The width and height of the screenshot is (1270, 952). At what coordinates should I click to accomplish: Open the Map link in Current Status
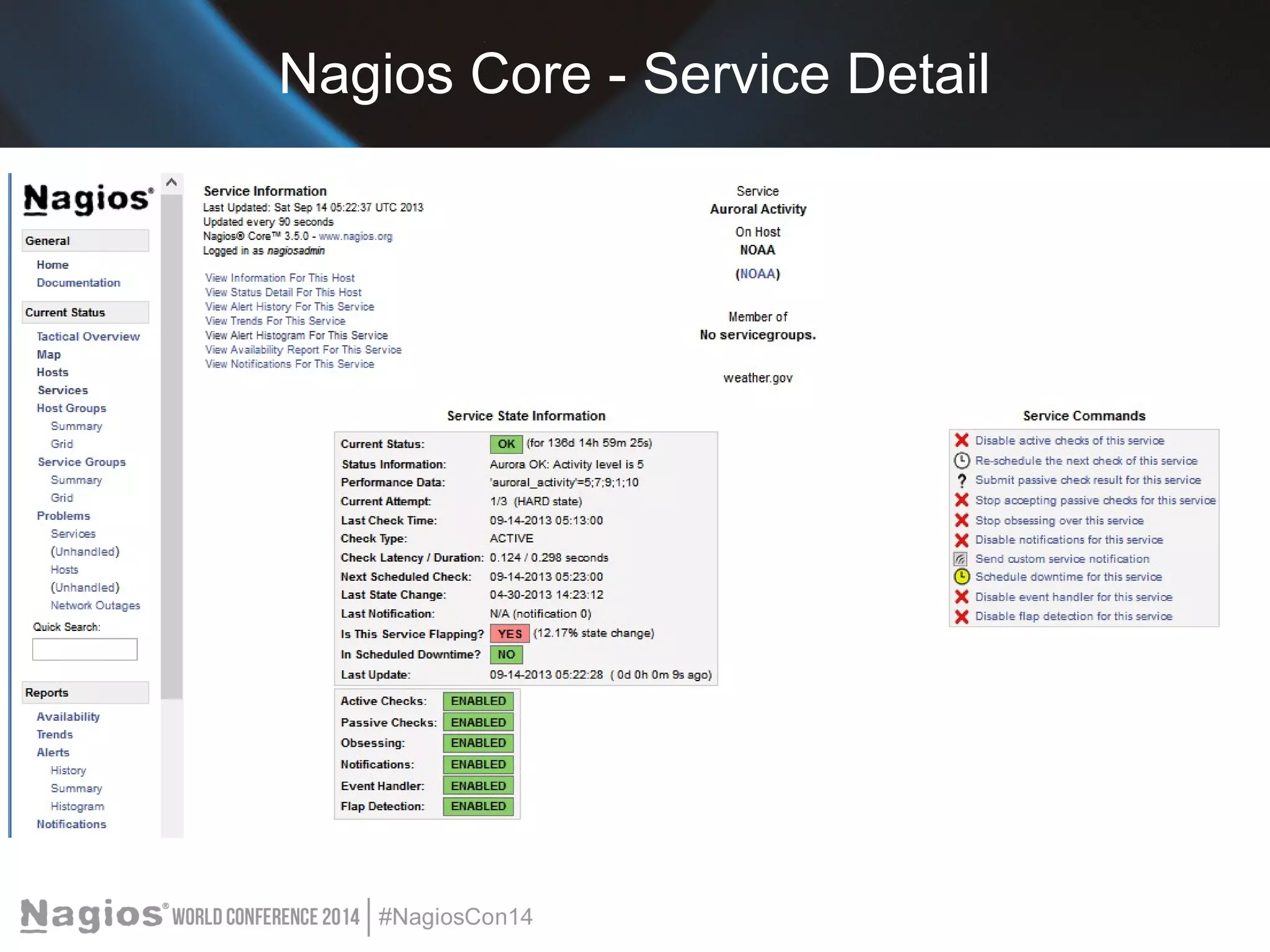(x=48, y=355)
